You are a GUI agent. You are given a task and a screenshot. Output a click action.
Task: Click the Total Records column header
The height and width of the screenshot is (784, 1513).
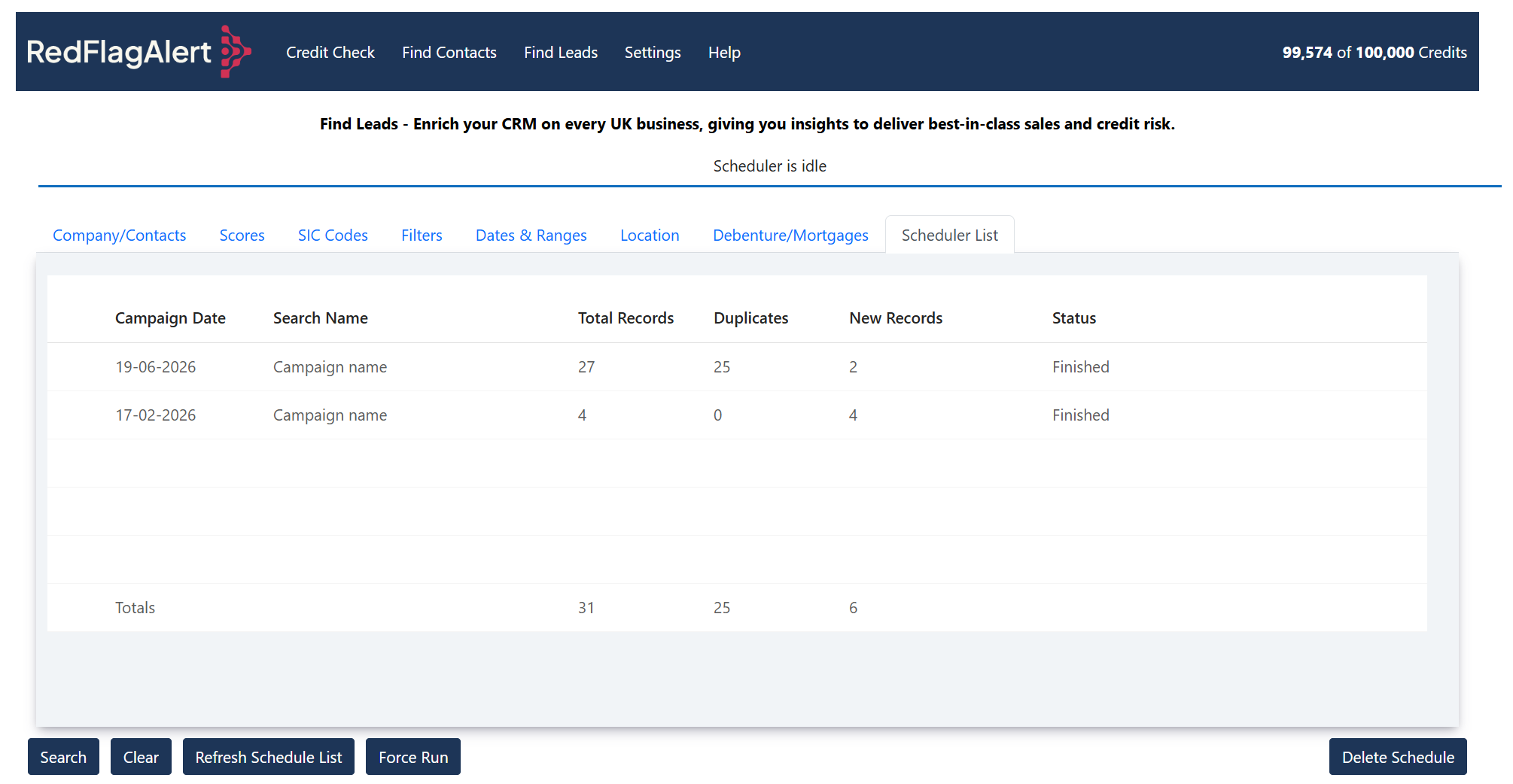[626, 318]
